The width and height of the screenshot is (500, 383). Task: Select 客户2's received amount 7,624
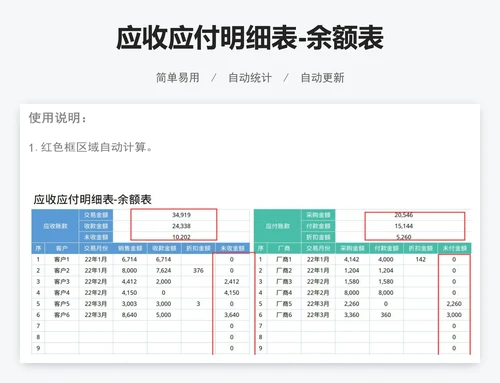(164, 270)
